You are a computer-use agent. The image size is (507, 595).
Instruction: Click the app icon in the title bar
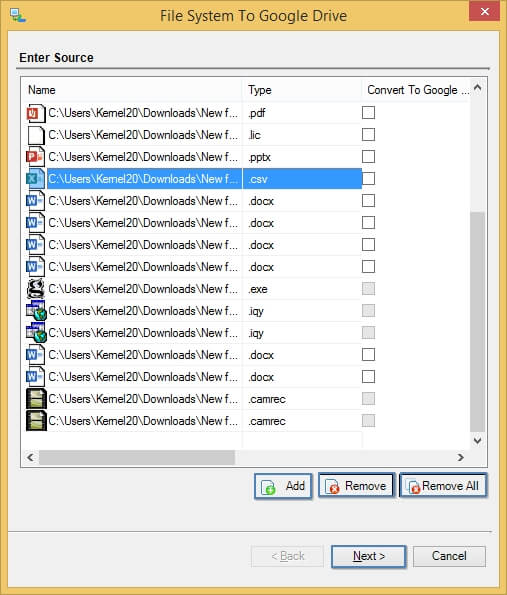(x=17, y=15)
